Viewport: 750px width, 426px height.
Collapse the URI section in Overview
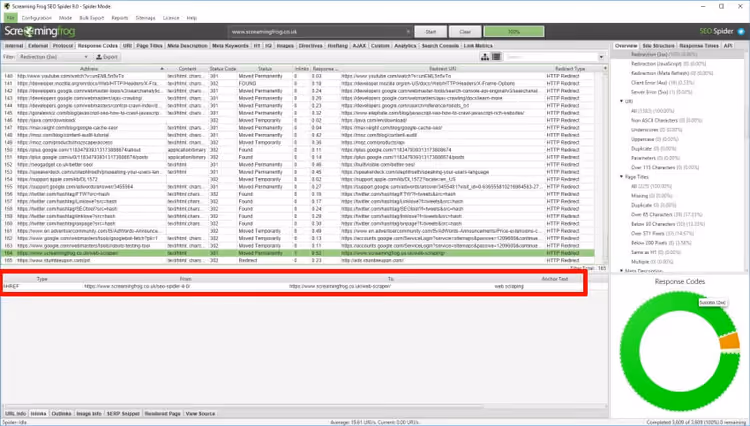tap(621, 101)
